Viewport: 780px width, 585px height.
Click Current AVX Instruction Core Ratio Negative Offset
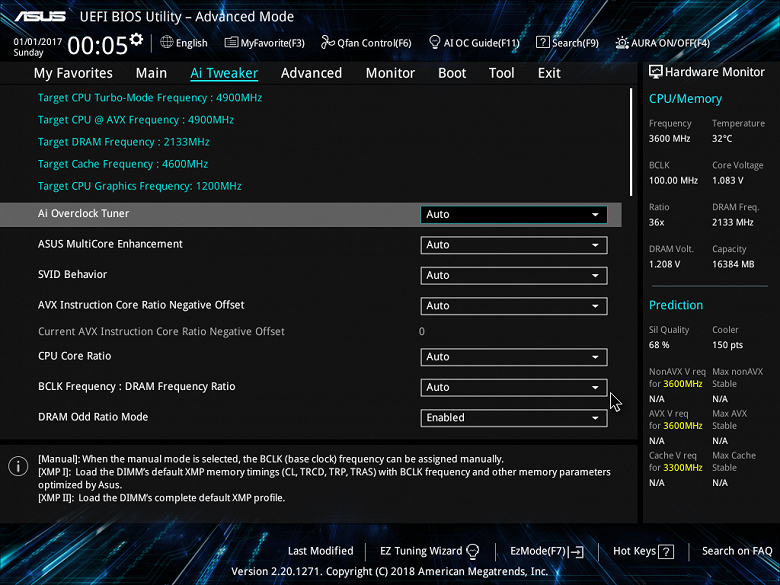click(x=161, y=331)
